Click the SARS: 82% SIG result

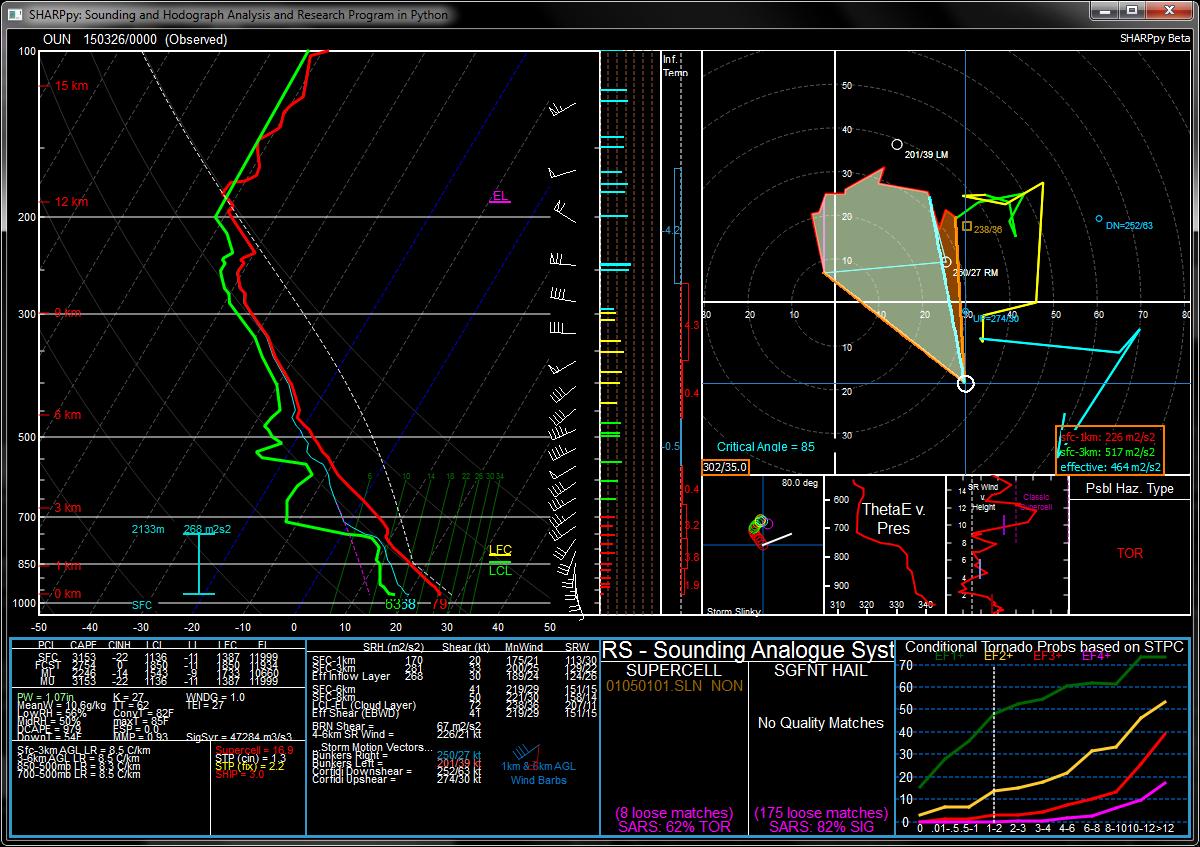(821, 827)
